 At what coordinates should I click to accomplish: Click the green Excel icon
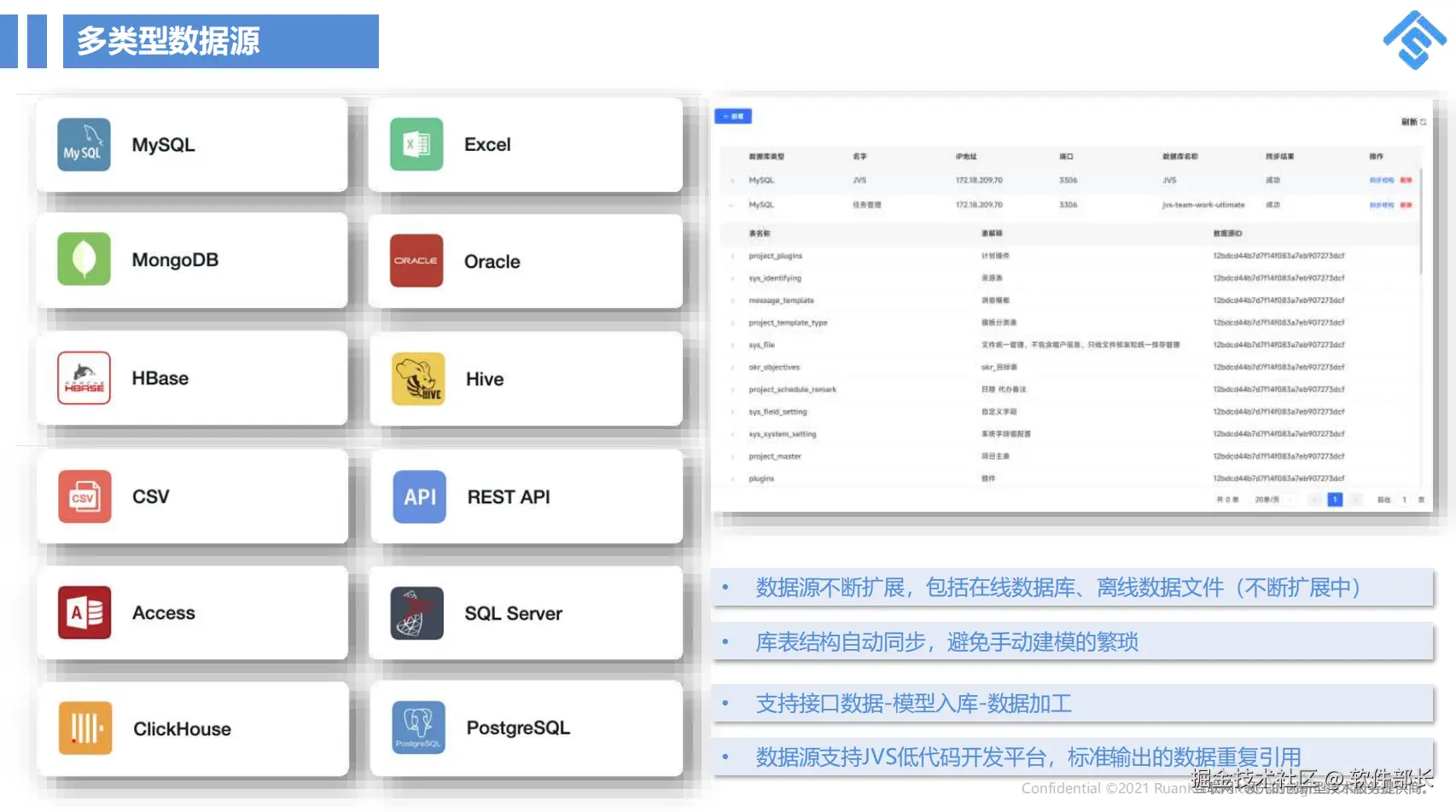coord(416,144)
